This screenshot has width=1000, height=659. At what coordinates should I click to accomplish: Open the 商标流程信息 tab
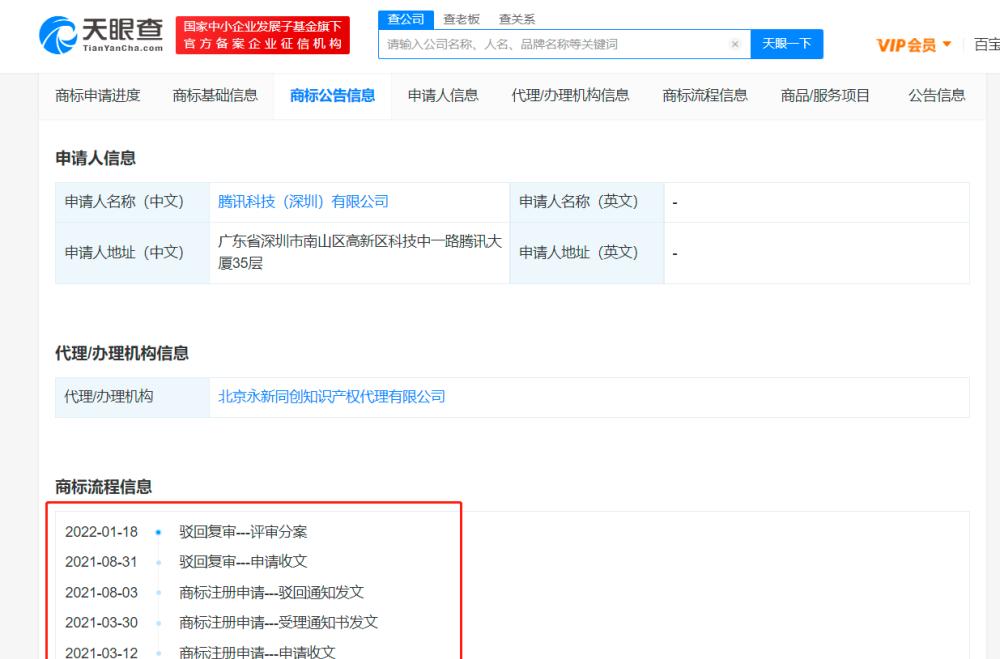click(705, 96)
